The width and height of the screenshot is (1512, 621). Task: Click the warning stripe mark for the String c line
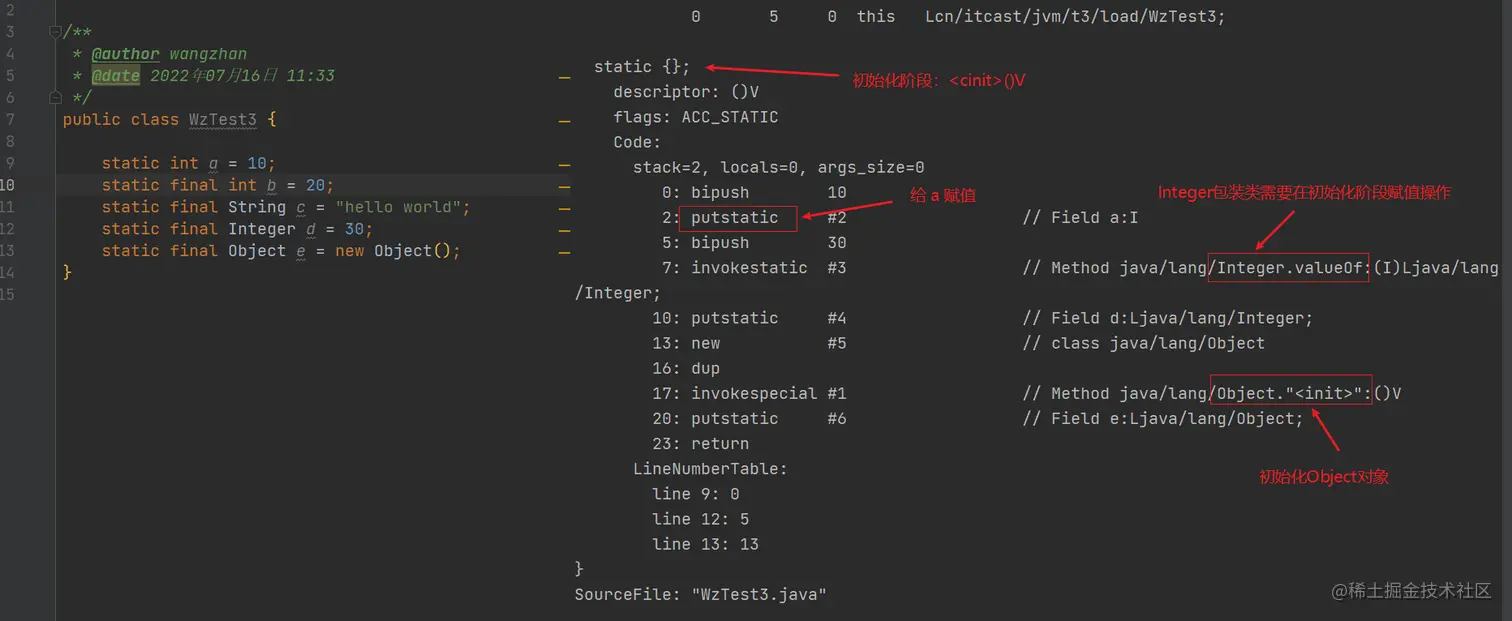pos(564,209)
